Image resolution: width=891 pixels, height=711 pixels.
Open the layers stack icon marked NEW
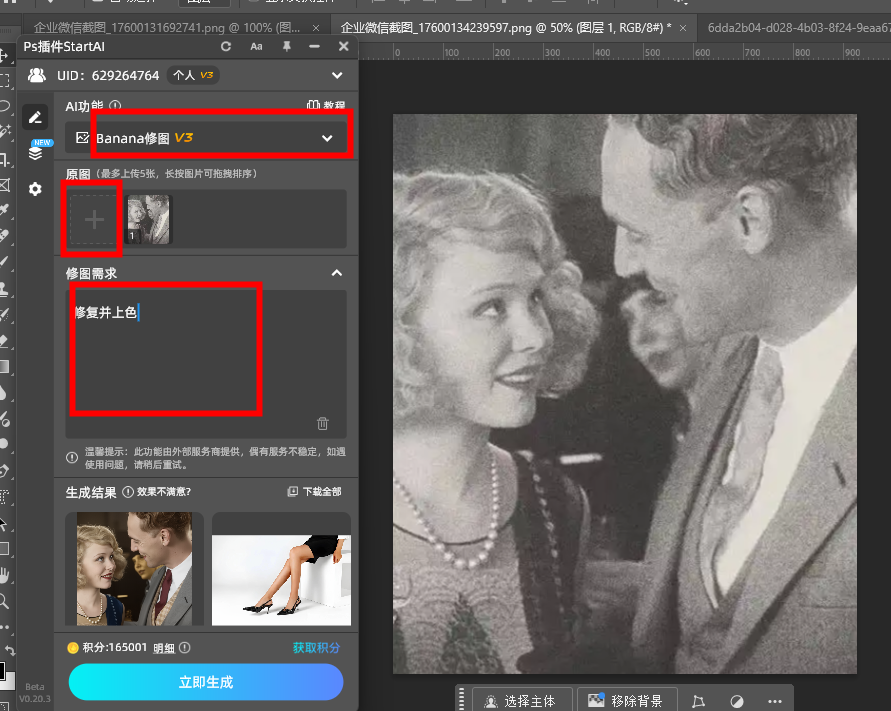coord(35,152)
